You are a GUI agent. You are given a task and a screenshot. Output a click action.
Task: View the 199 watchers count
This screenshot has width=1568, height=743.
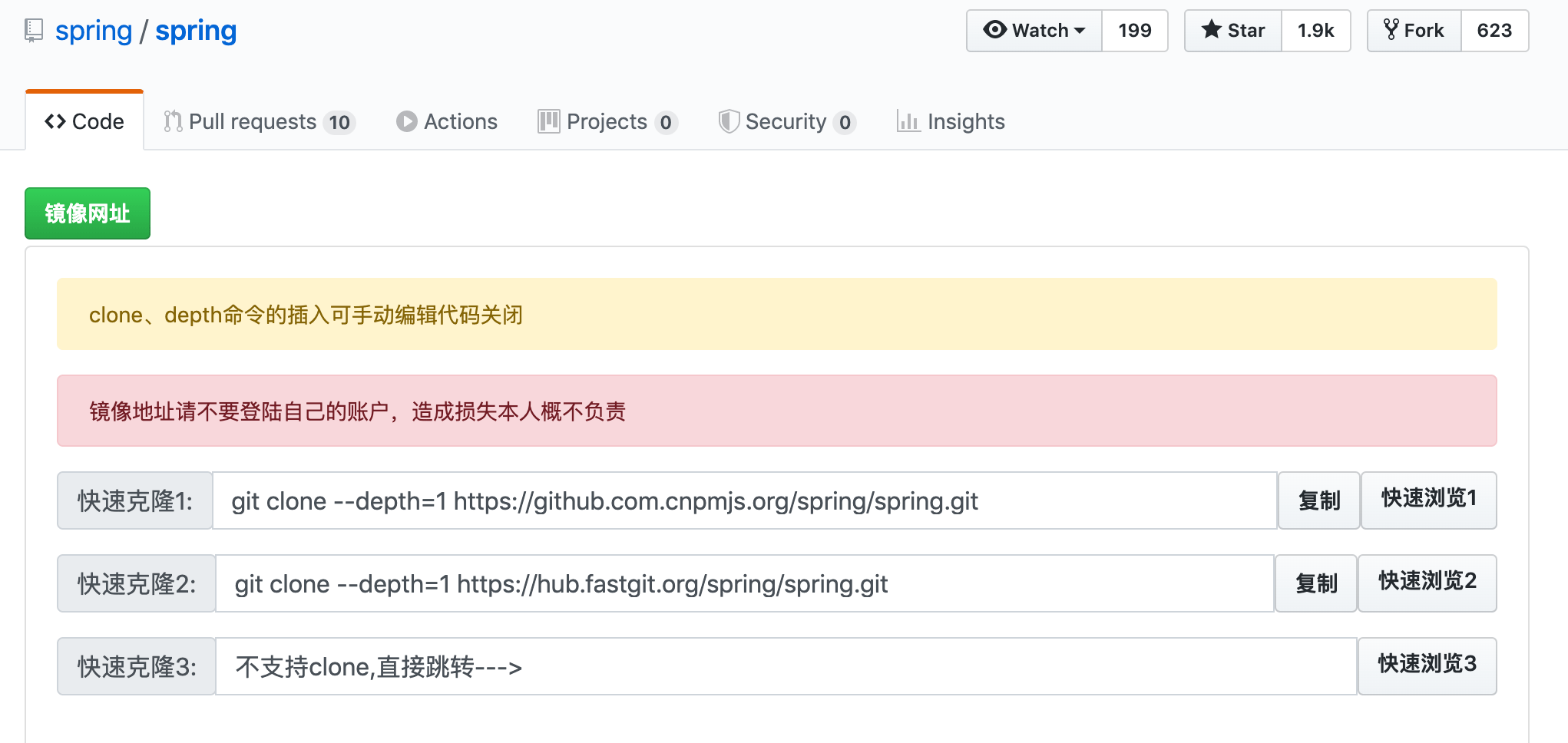(x=1135, y=31)
